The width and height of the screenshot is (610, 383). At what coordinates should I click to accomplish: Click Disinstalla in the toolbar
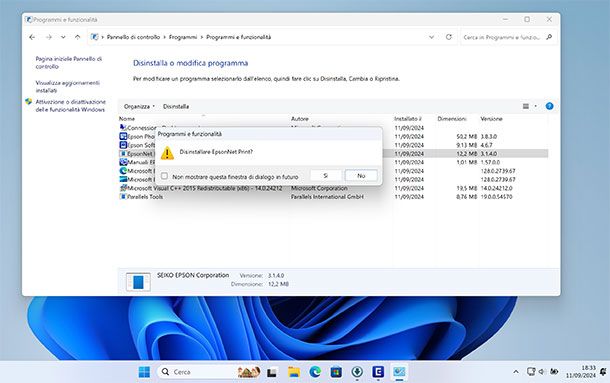[176, 106]
